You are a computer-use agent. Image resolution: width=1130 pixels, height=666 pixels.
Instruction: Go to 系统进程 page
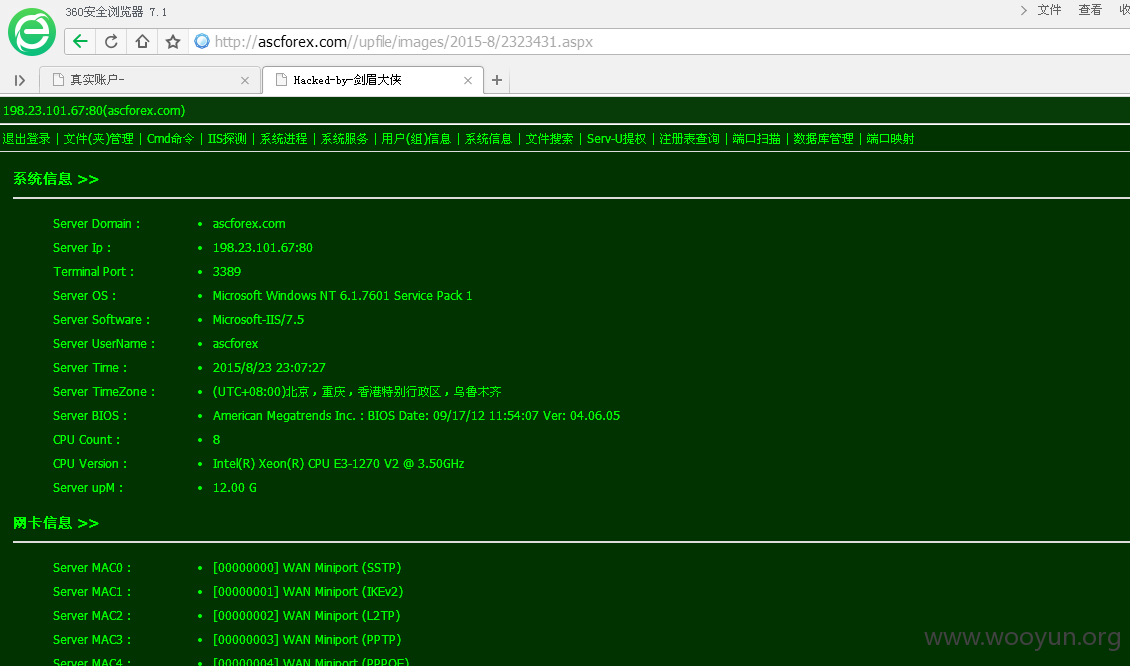283,138
